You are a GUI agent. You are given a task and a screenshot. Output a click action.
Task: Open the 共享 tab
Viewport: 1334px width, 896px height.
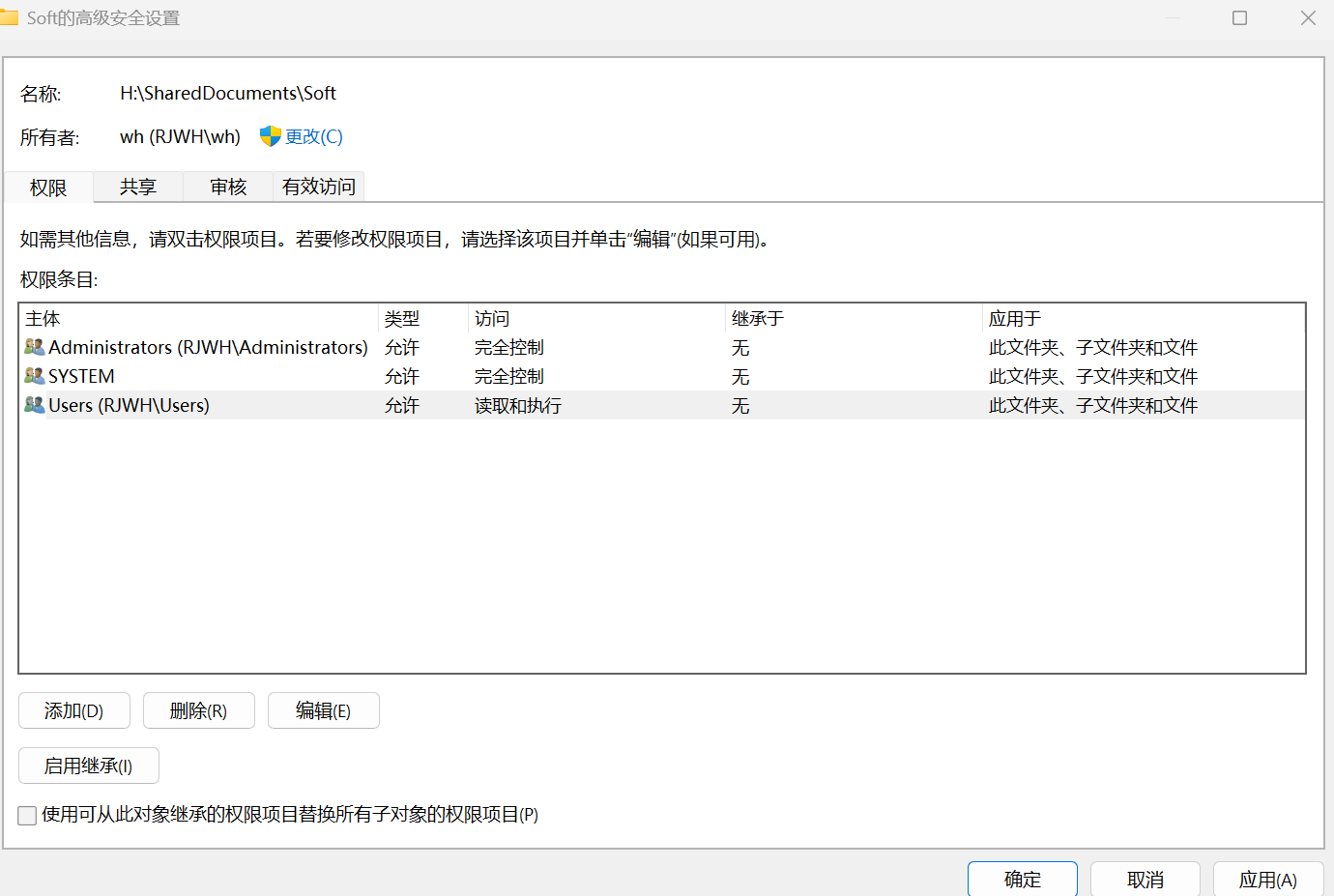pyautogui.click(x=138, y=186)
